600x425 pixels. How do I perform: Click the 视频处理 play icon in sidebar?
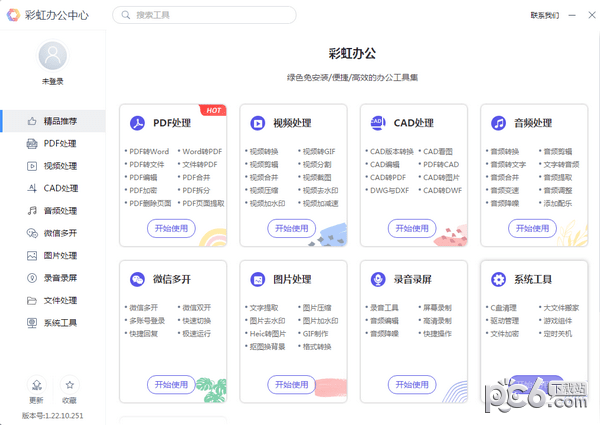(x=32, y=166)
